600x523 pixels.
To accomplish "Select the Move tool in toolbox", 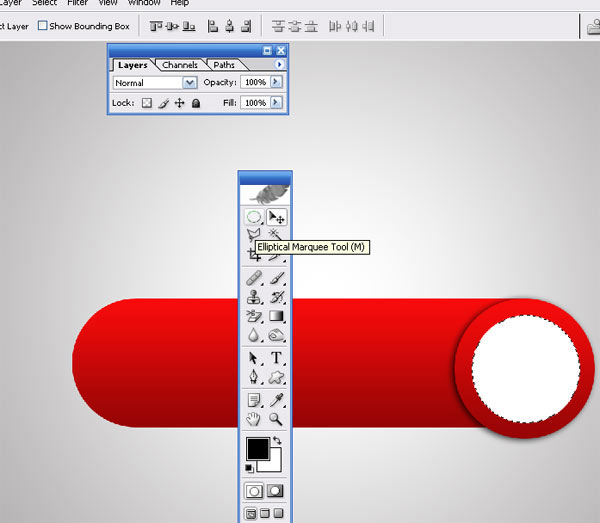I will (277, 217).
